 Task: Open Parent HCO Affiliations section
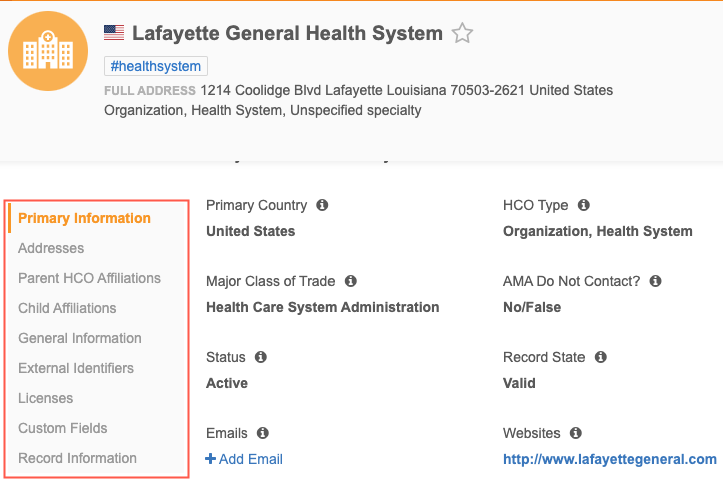coord(89,278)
